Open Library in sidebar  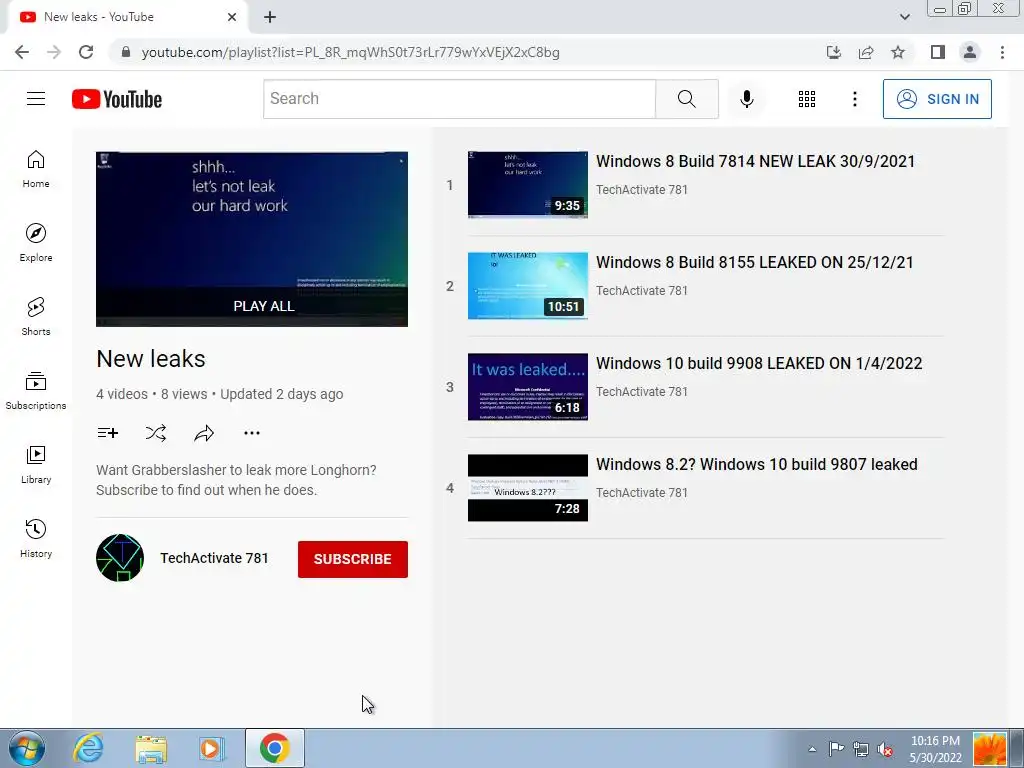click(x=36, y=464)
